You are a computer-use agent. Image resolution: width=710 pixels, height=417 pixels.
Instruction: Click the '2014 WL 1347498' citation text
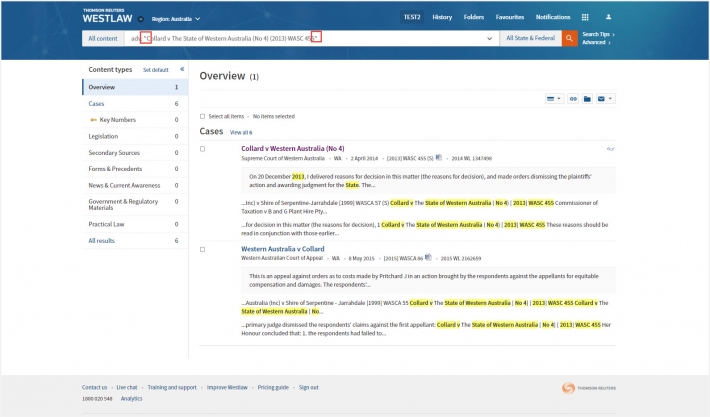[471, 158]
